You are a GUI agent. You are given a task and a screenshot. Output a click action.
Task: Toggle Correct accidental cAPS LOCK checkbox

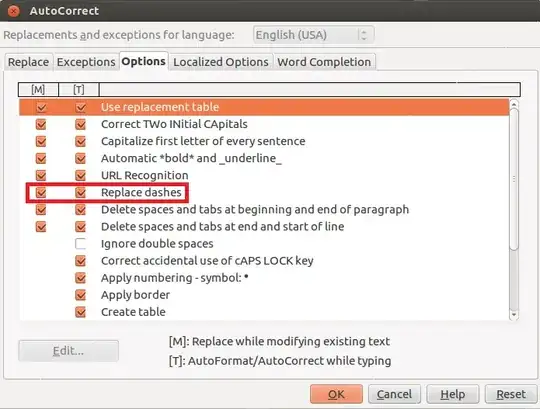[x=81, y=261]
